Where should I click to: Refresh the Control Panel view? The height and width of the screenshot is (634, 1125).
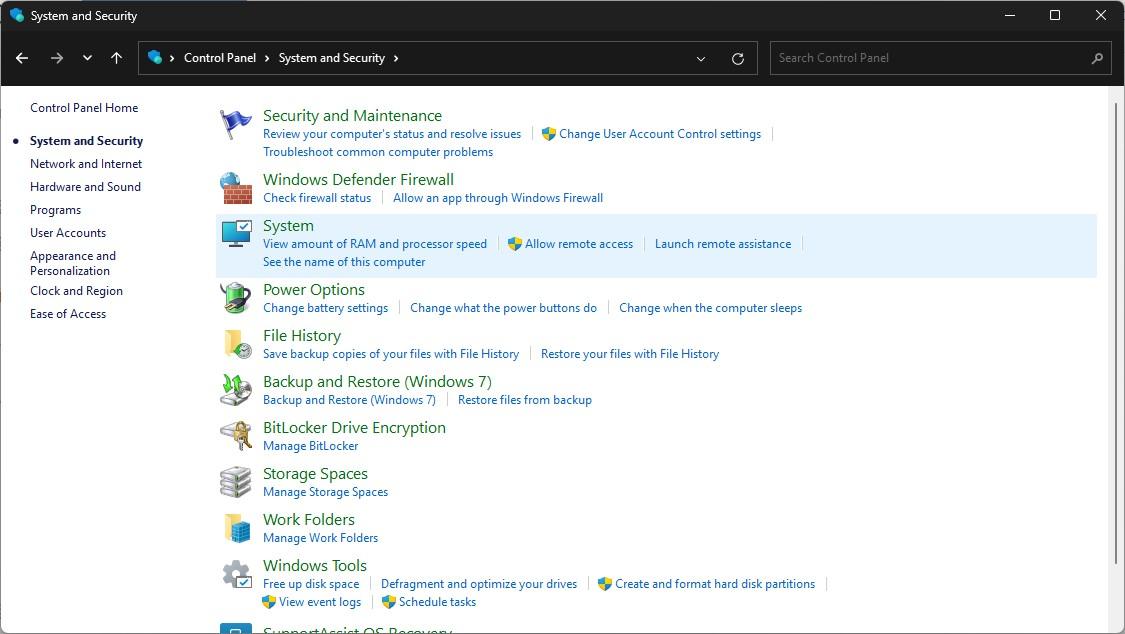pyautogui.click(x=738, y=59)
